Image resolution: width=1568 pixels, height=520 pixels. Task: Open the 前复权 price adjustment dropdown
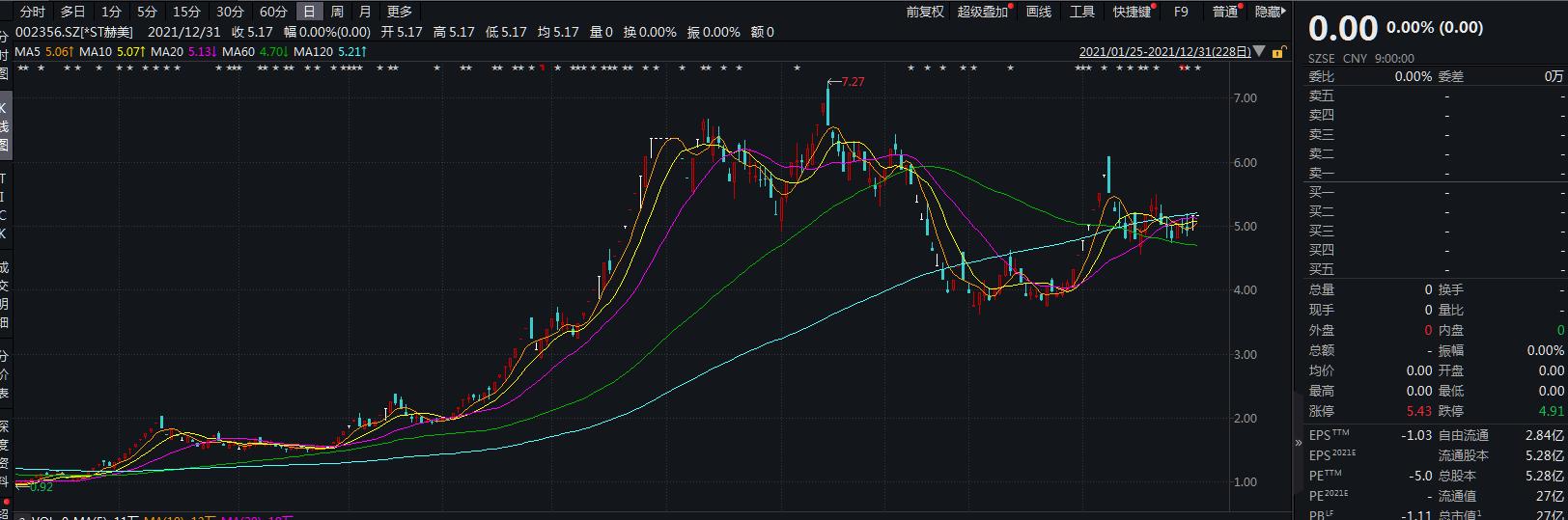click(925, 12)
